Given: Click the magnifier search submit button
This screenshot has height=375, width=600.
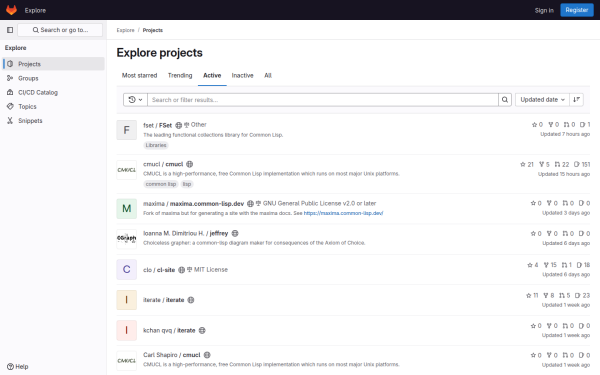Looking at the screenshot, I should tap(505, 99).
